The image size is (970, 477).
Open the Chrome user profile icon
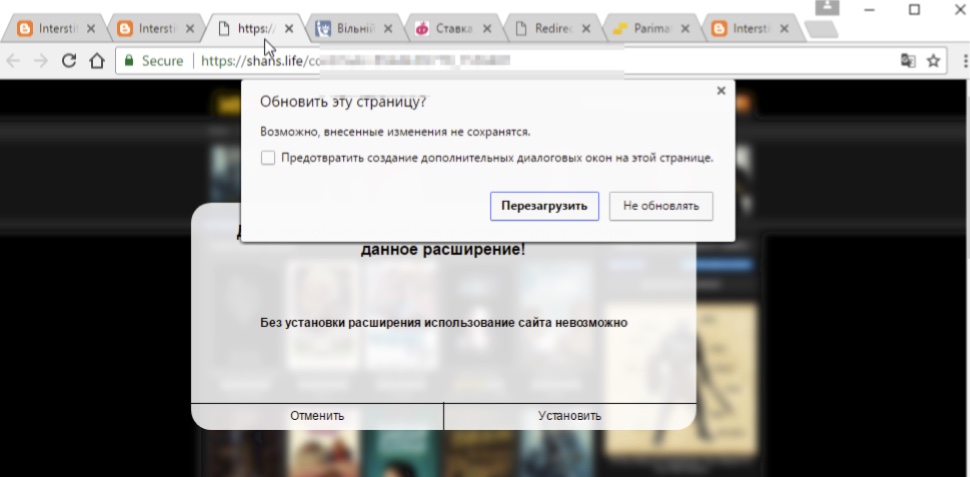point(827,8)
